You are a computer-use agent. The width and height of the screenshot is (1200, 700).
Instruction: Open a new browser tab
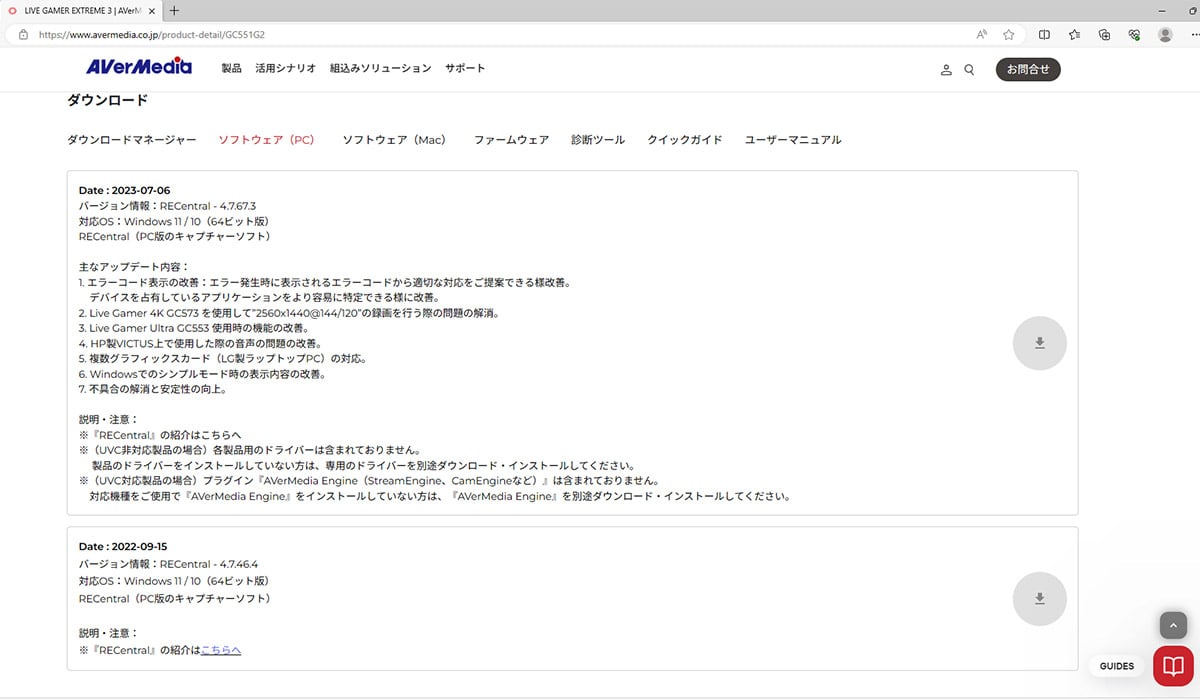(x=174, y=10)
